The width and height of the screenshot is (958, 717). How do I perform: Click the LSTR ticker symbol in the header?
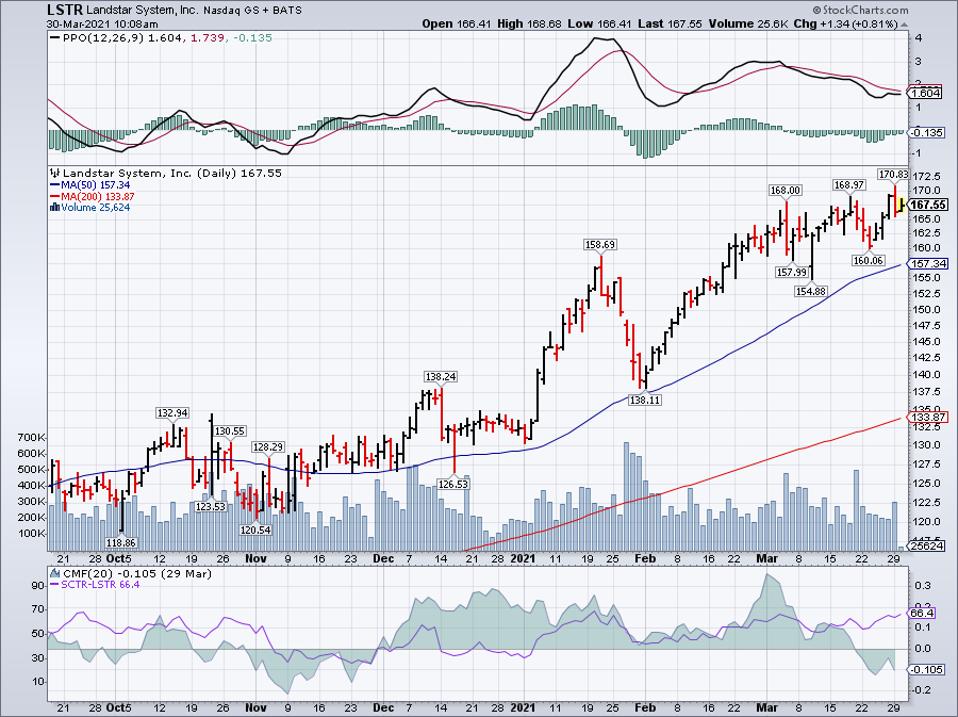pyautogui.click(x=65, y=10)
